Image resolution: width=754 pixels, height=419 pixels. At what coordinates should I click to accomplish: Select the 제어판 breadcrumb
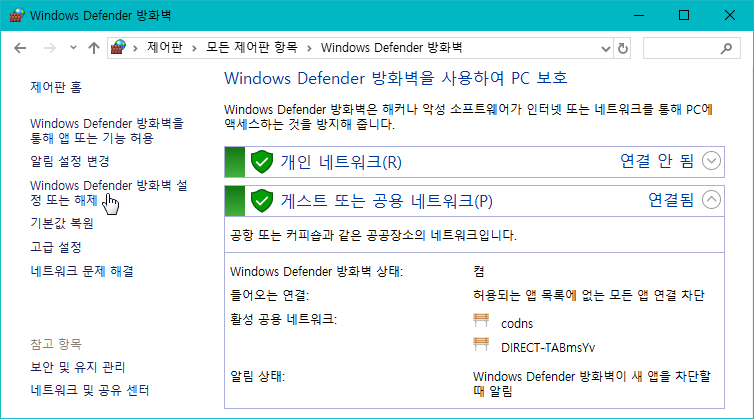pos(165,48)
